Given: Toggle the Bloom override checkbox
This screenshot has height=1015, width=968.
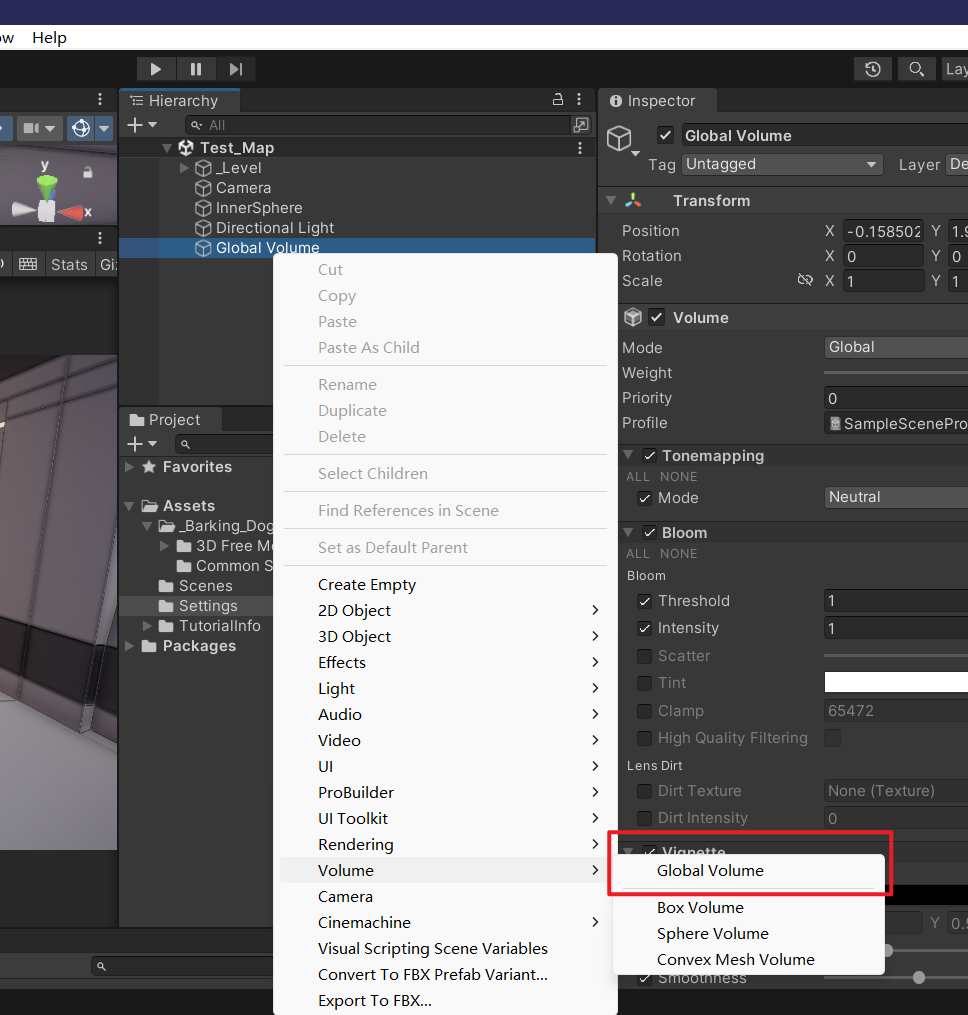Looking at the screenshot, I should (x=649, y=533).
